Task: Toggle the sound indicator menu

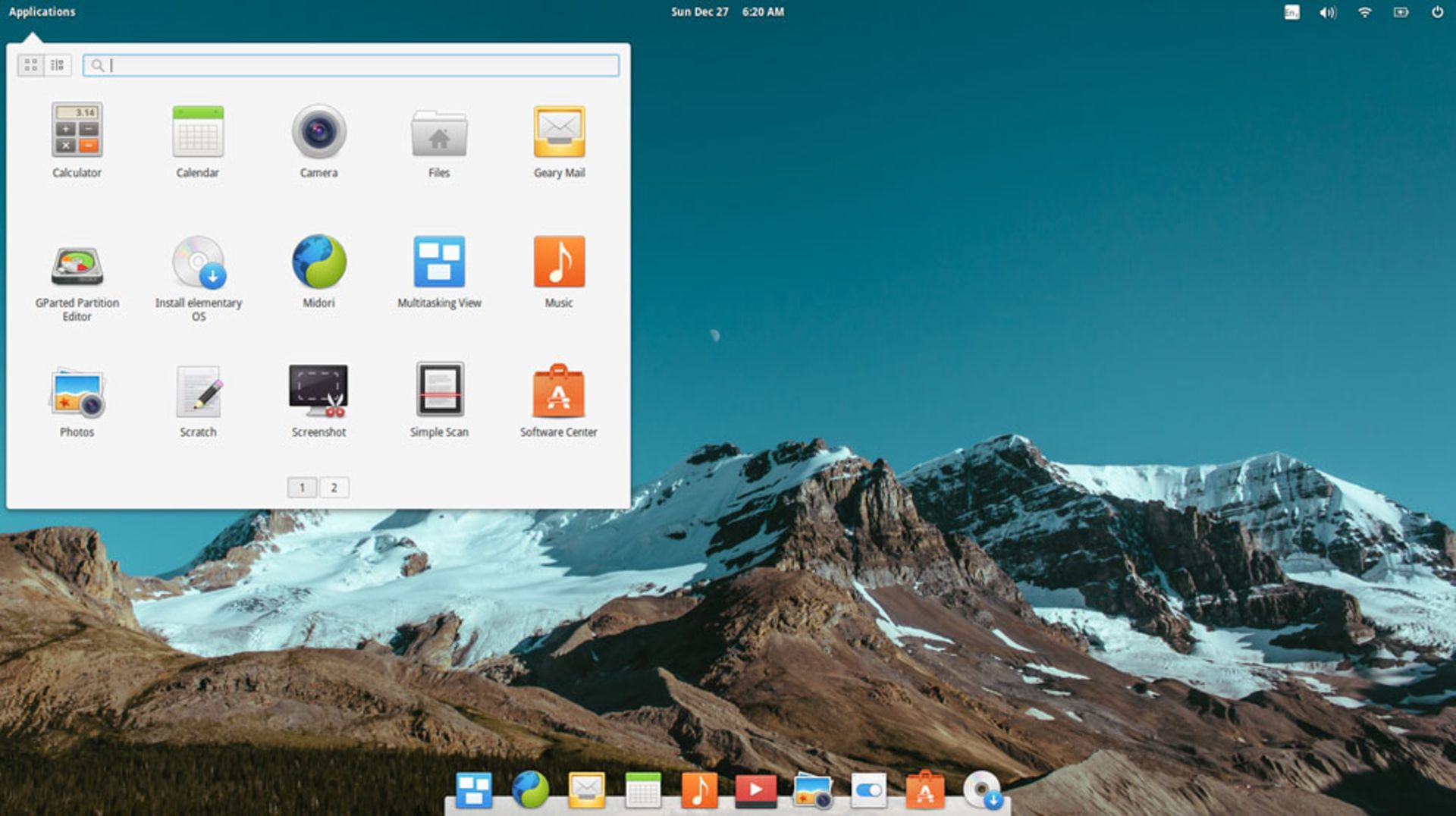Action: coord(1327,12)
